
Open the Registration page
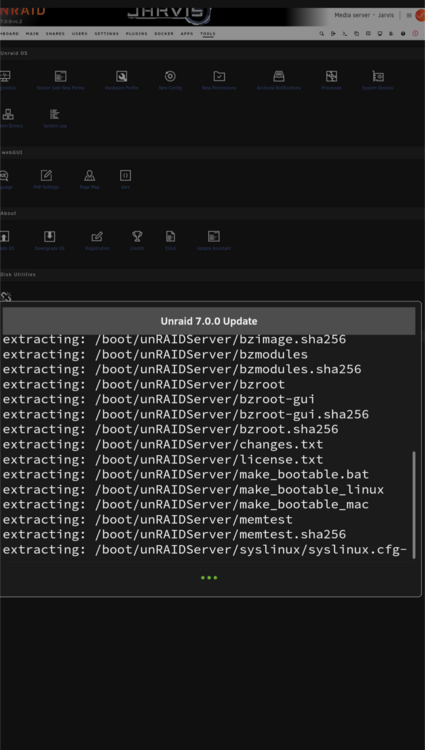click(x=97, y=241)
